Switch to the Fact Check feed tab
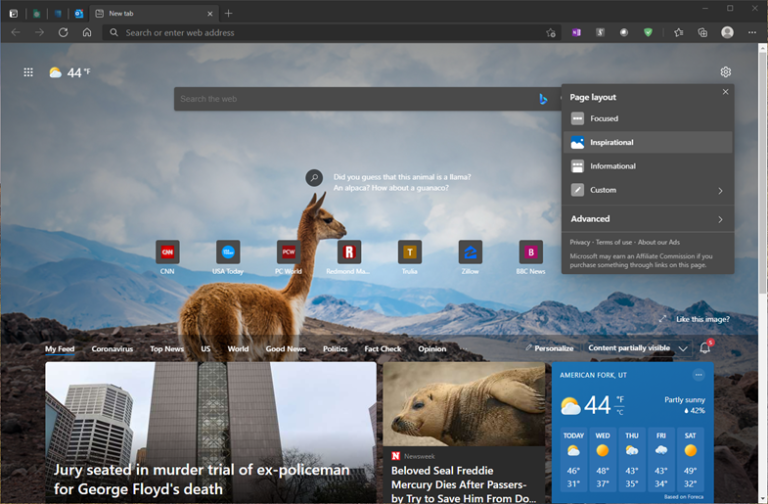The image size is (768, 504). [x=383, y=349]
